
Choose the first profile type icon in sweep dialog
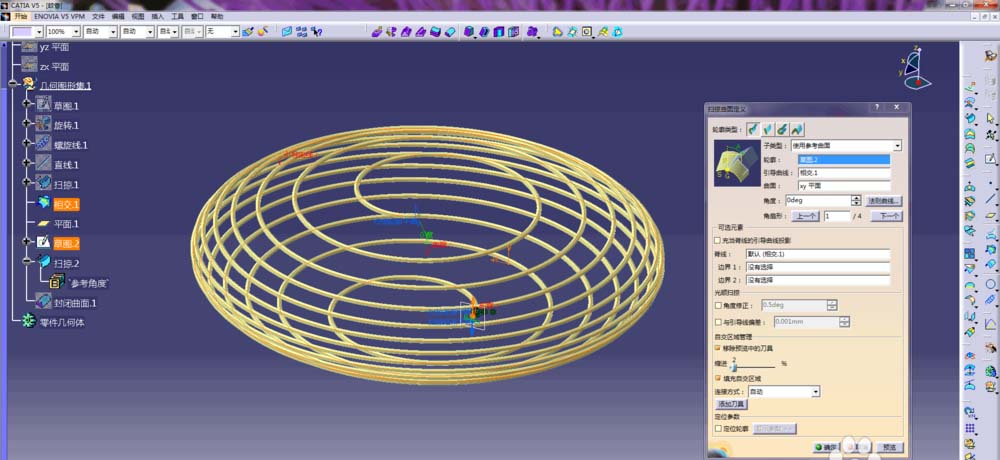pyautogui.click(x=753, y=129)
